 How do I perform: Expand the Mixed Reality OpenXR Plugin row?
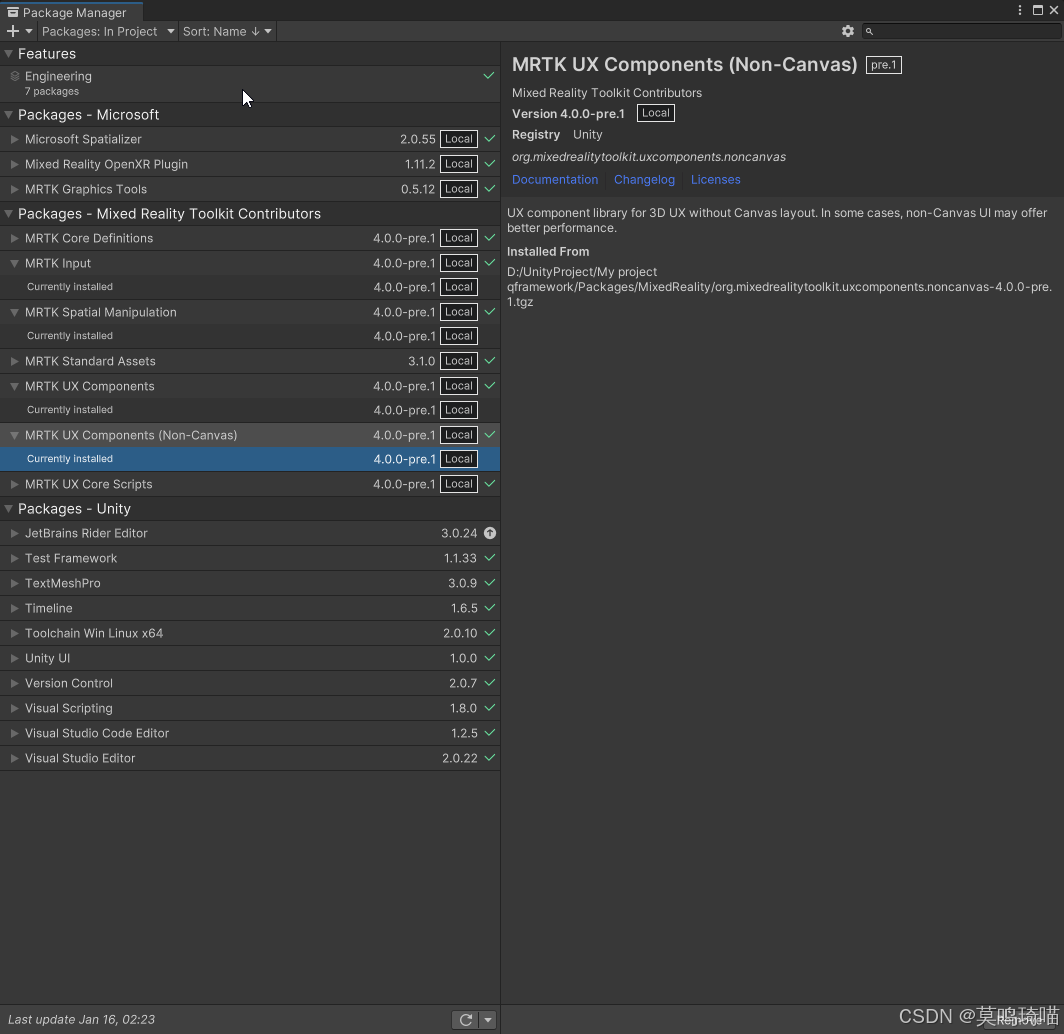[14, 164]
